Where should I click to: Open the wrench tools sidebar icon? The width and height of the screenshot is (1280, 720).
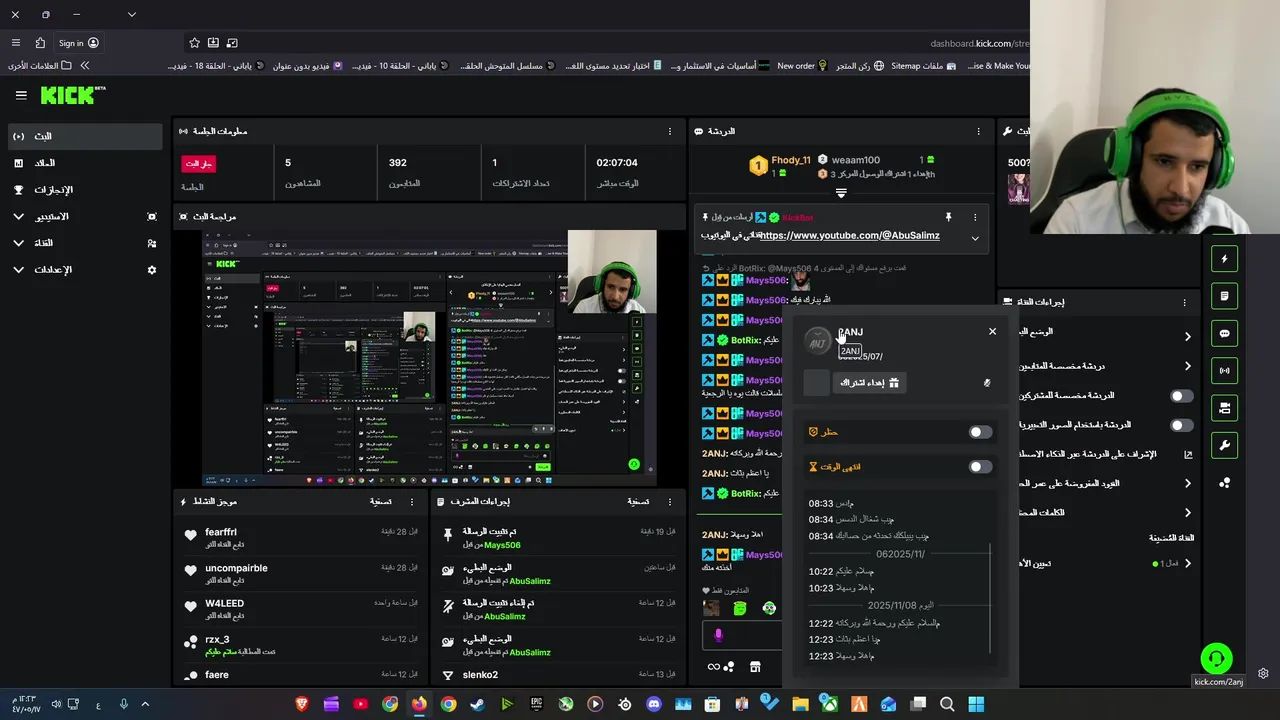click(1224, 445)
